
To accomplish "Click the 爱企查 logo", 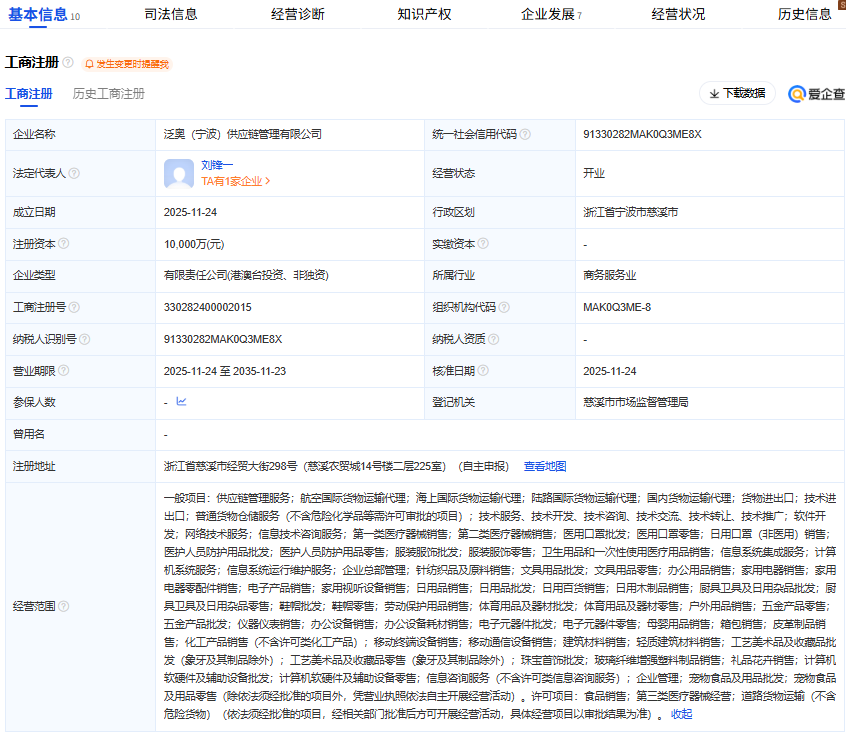I will (816, 94).
